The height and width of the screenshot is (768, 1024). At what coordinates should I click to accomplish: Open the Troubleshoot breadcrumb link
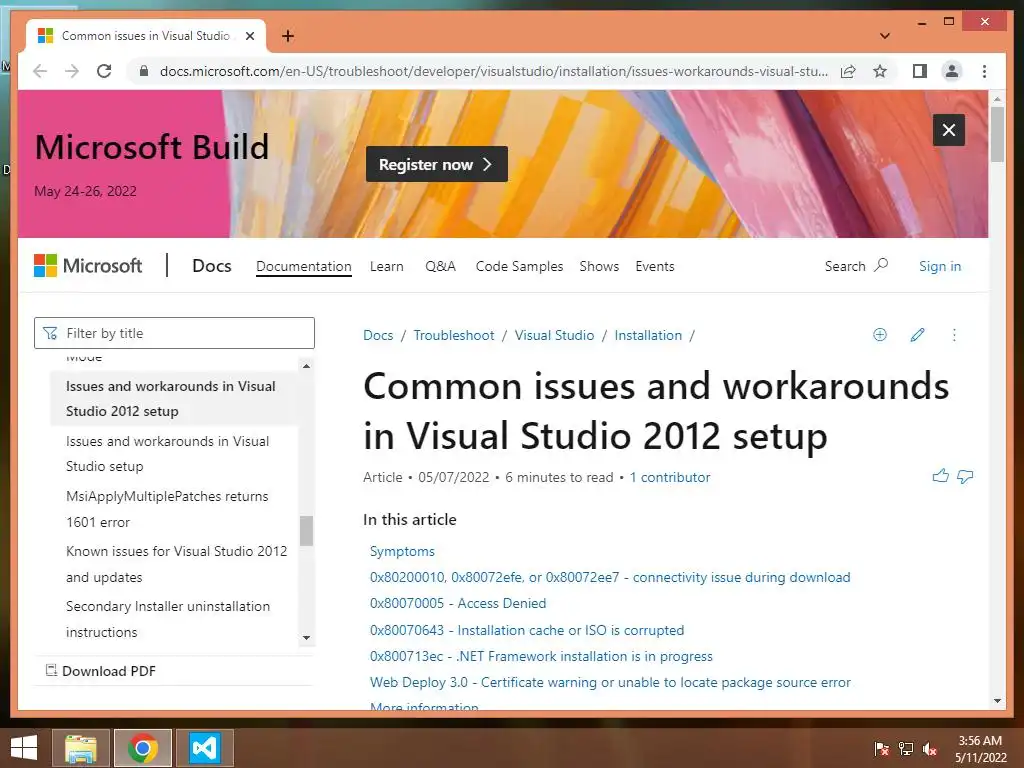click(454, 335)
